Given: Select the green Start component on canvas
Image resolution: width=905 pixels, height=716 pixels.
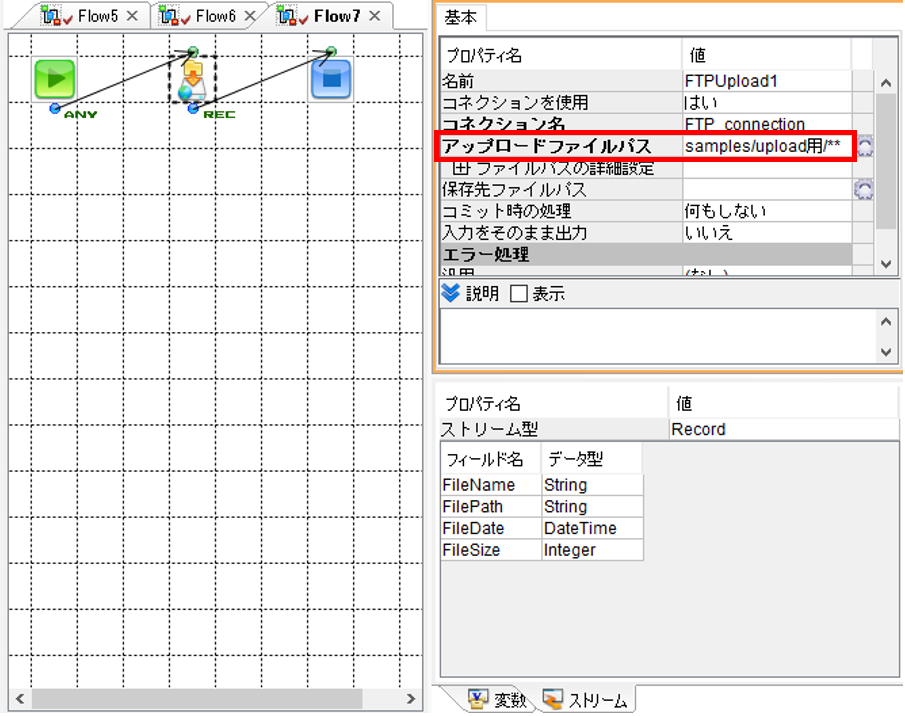Looking at the screenshot, I should click(55, 78).
